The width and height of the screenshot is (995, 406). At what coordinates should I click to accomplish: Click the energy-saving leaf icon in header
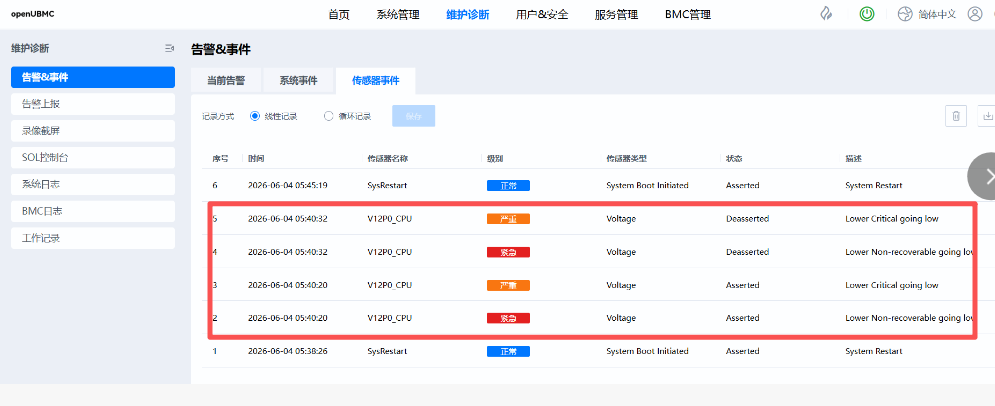pos(826,15)
